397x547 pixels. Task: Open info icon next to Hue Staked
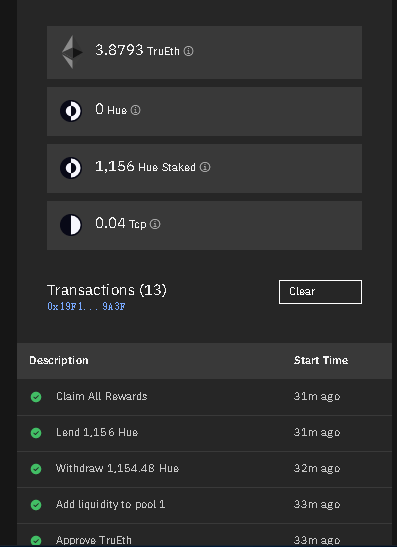pyautogui.click(x=205, y=167)
